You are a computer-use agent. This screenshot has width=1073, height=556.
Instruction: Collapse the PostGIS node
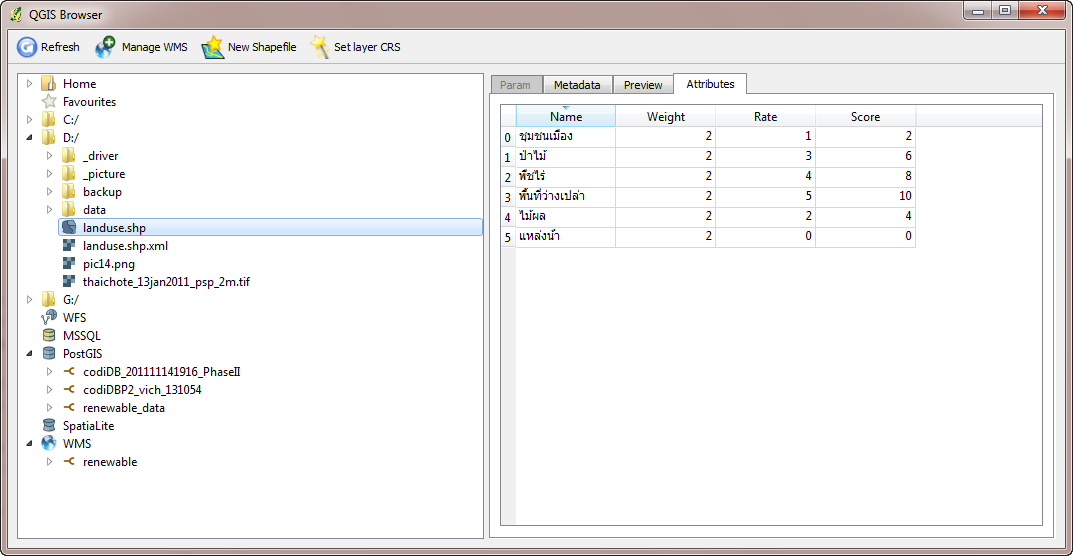coord(29,353)
